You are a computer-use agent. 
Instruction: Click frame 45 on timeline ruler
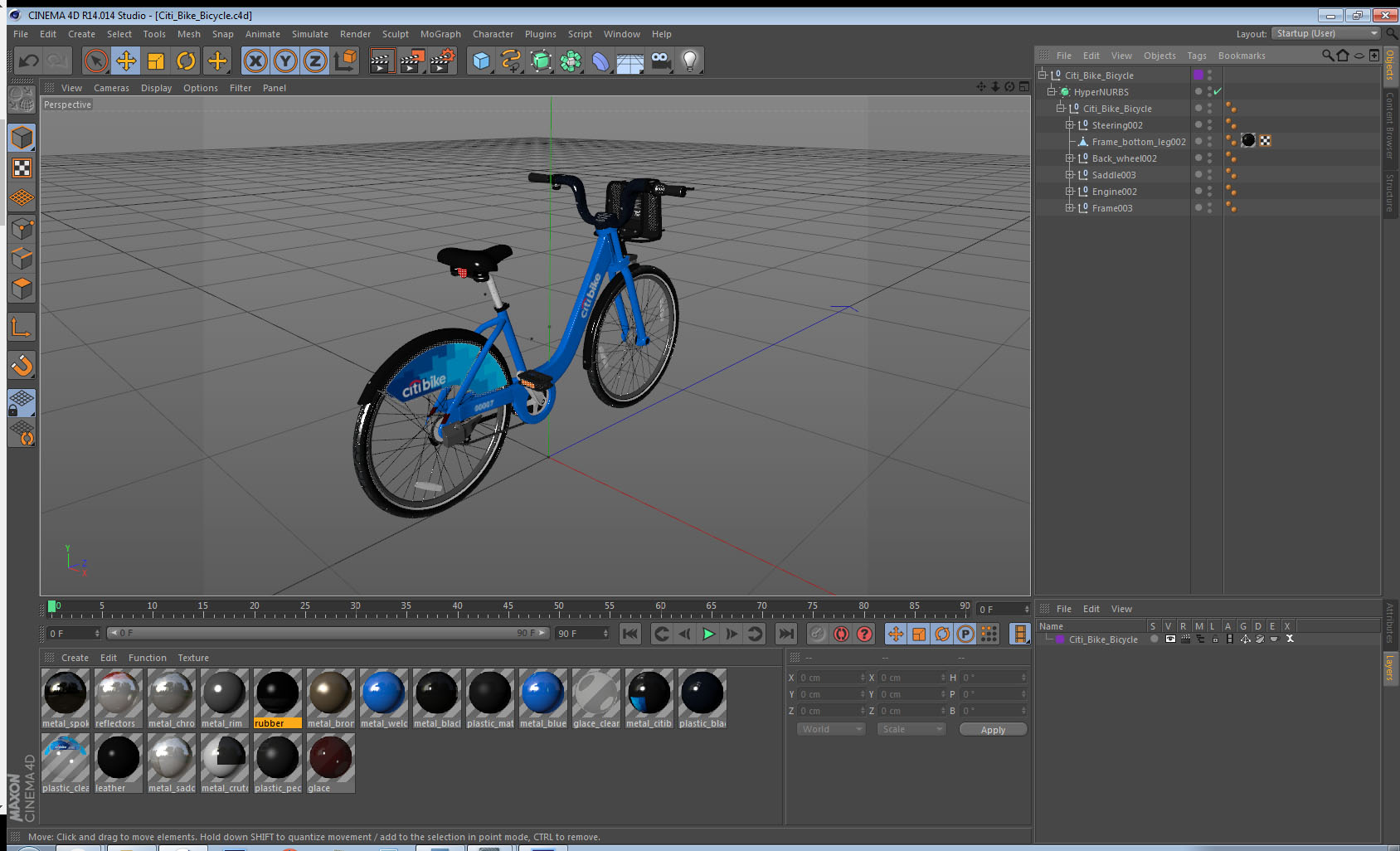[508, 606]
